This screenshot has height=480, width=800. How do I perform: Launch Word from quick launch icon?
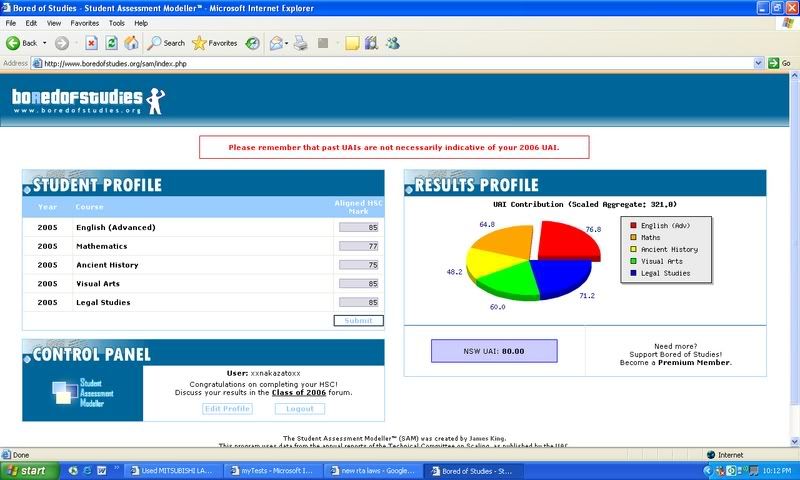point(102,471)
